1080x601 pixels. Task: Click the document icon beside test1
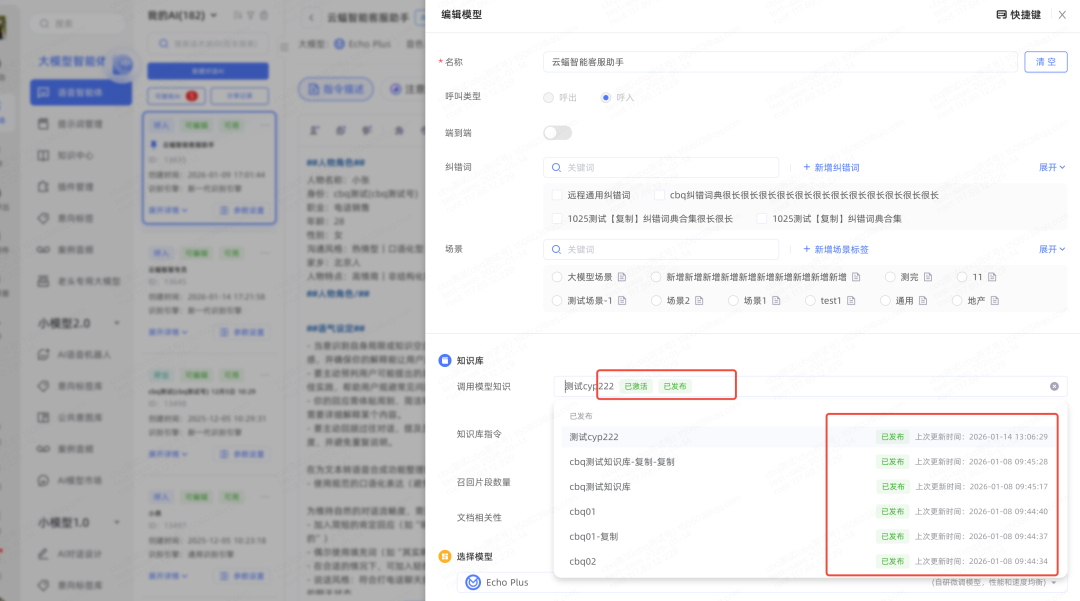click(850, 300)
